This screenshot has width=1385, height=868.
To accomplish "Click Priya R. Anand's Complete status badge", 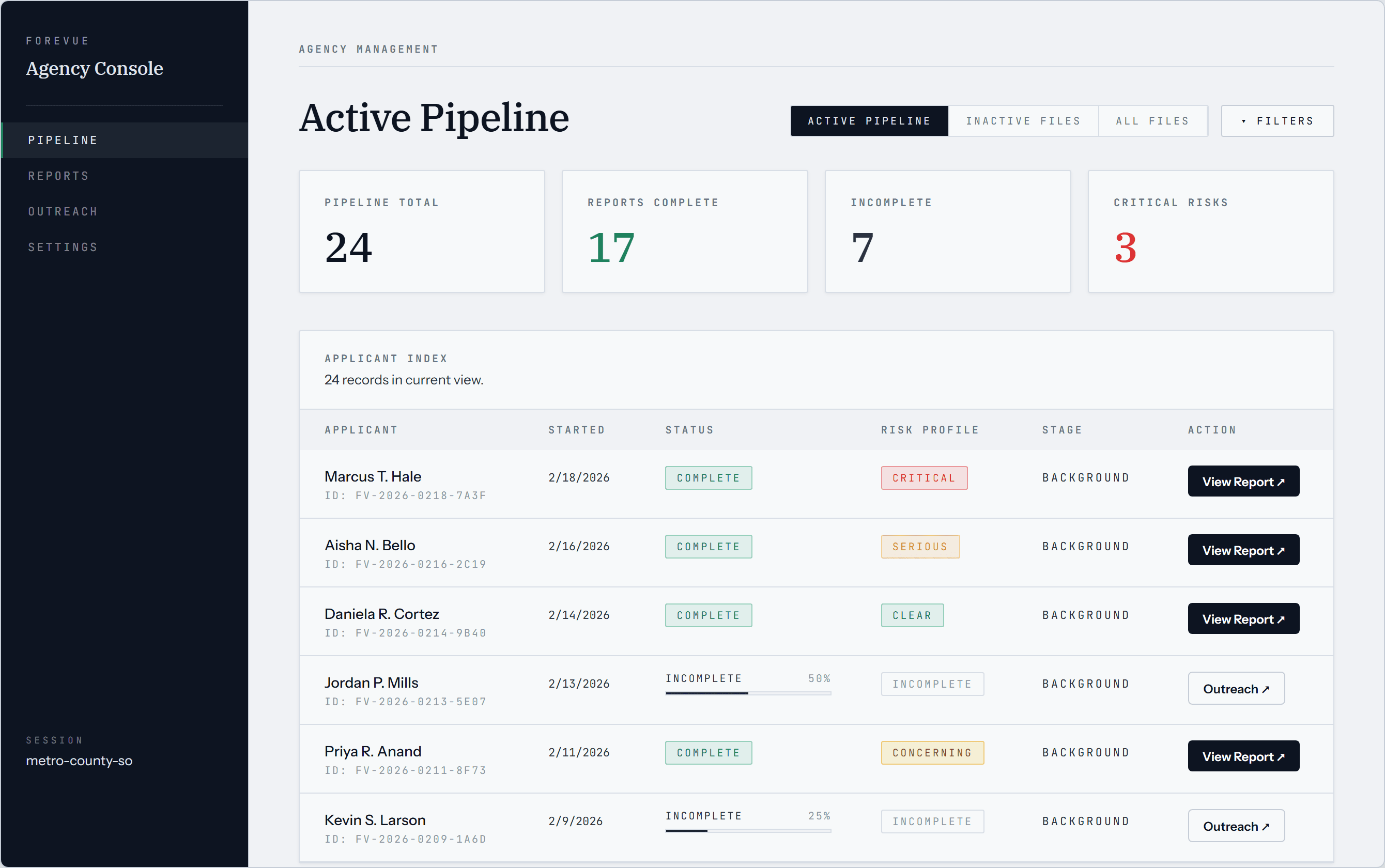I will tap(708, 753).
